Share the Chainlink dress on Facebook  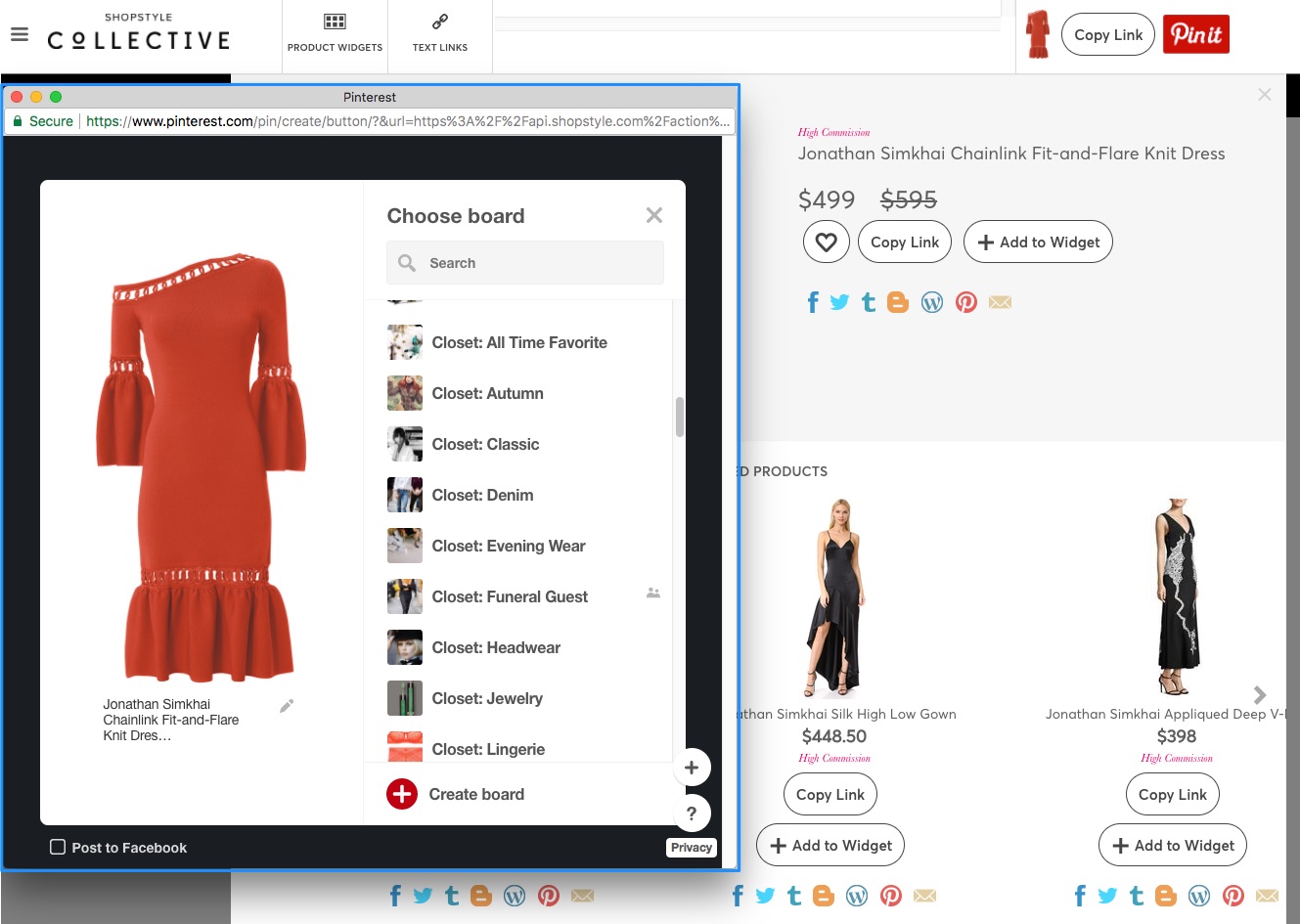(812, 302)
